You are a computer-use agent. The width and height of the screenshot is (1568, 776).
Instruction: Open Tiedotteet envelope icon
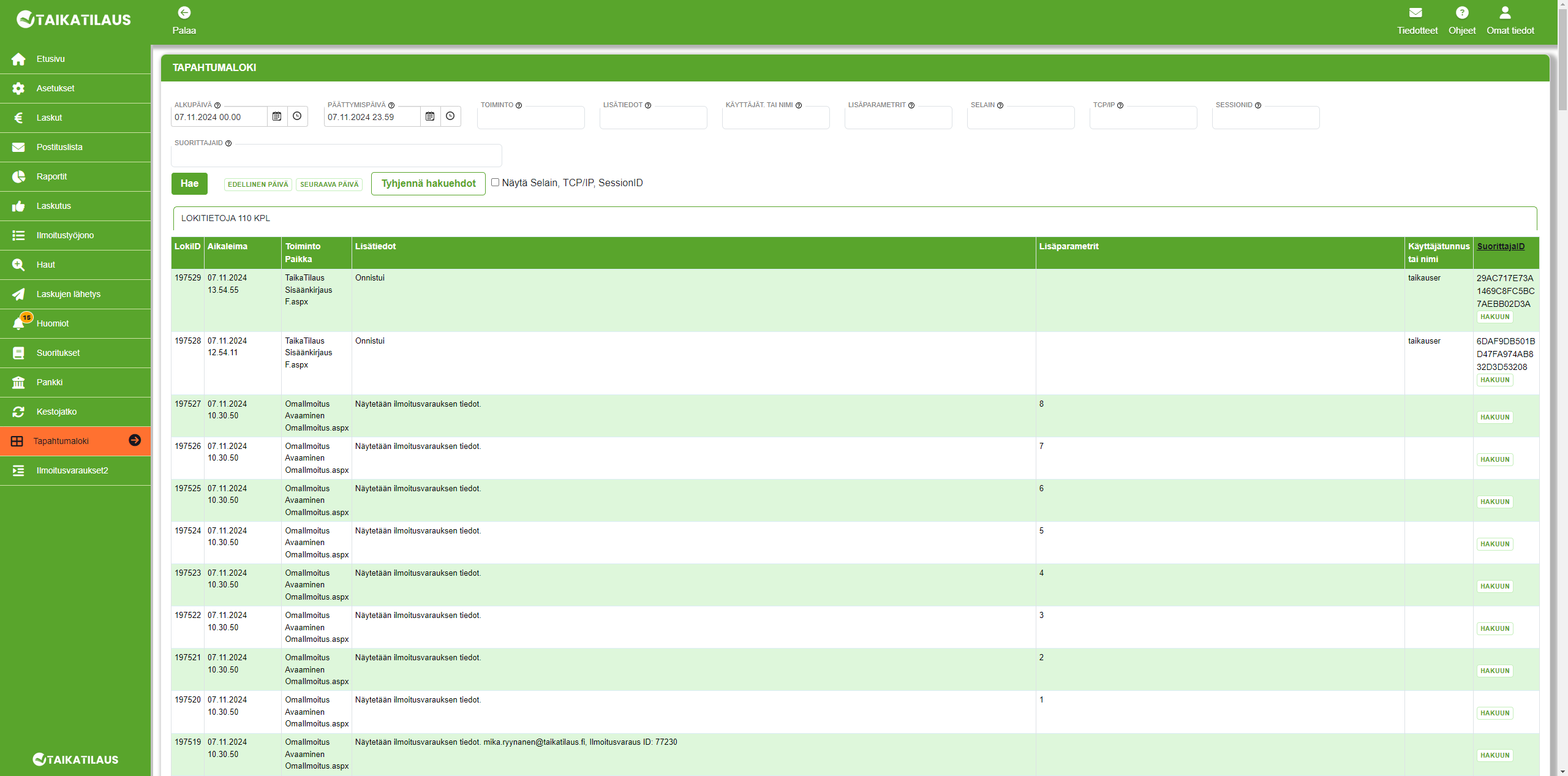tap(1415, 13)
